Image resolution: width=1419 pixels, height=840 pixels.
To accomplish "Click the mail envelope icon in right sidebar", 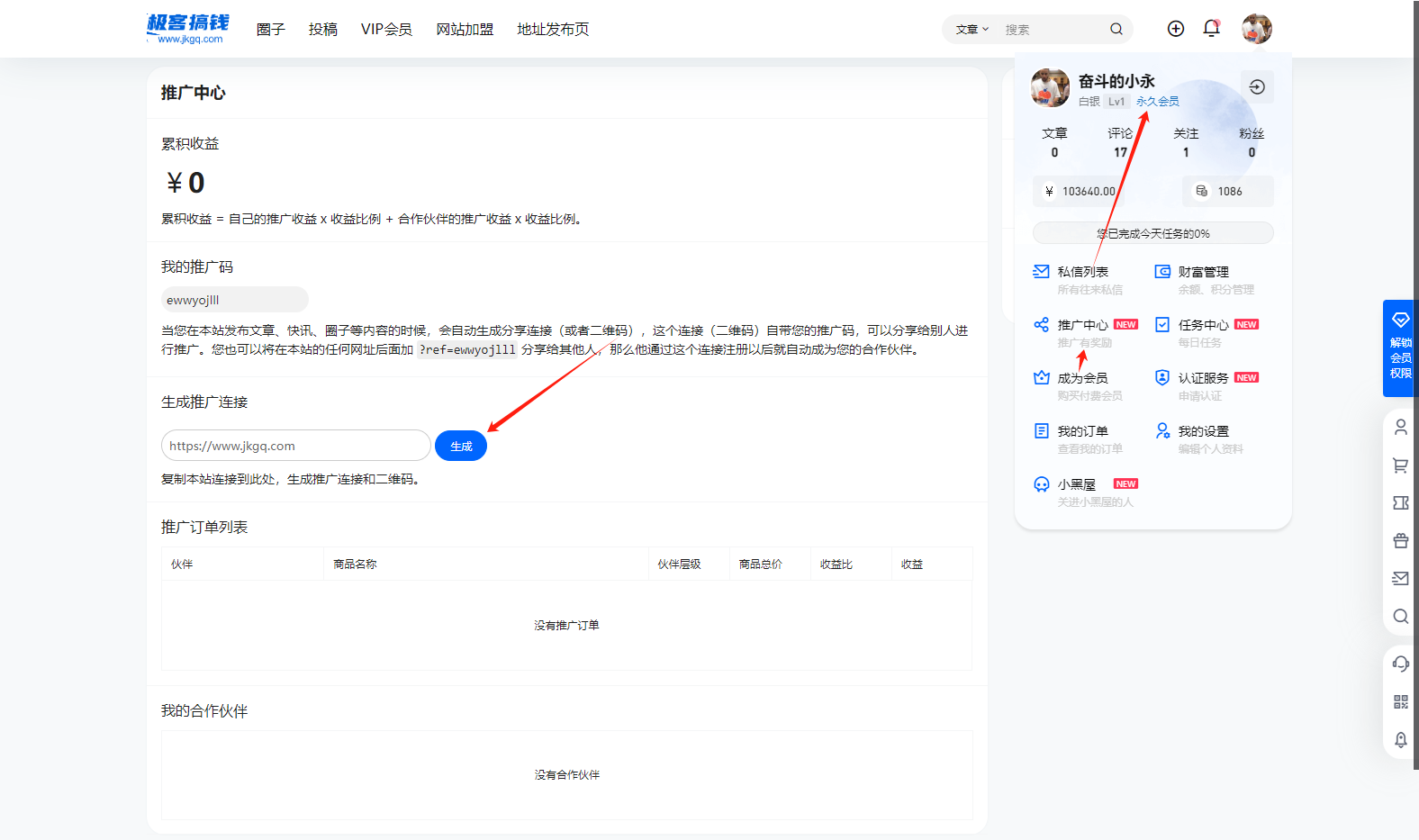I will [x=1400, y=579].
